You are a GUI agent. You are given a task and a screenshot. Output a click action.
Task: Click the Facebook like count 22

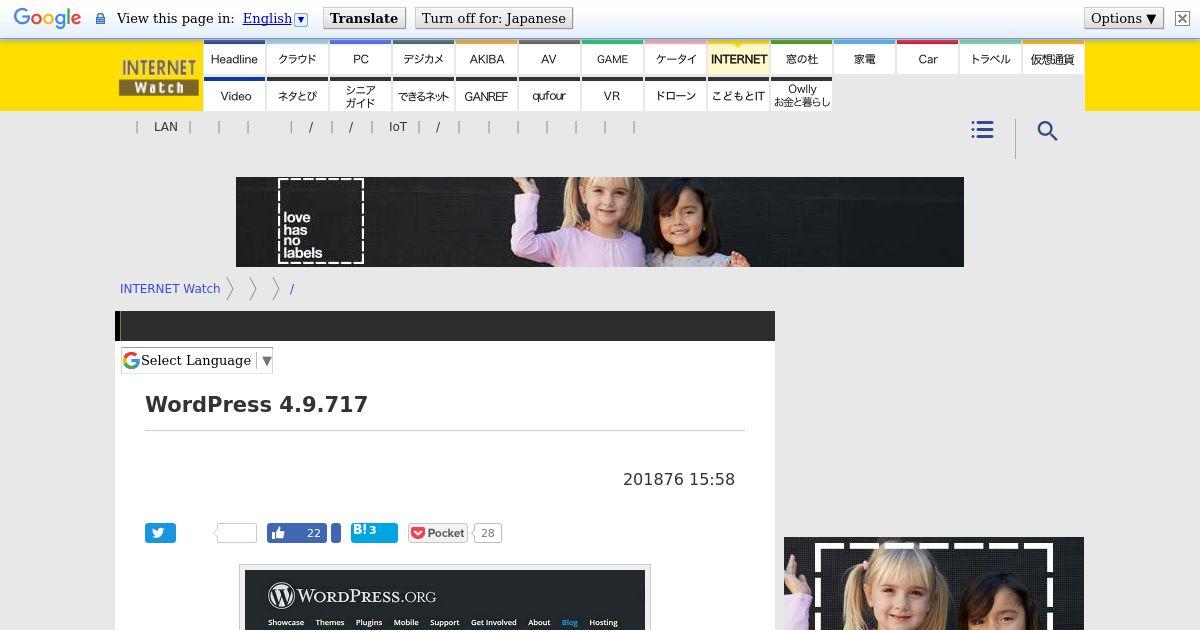313,533
